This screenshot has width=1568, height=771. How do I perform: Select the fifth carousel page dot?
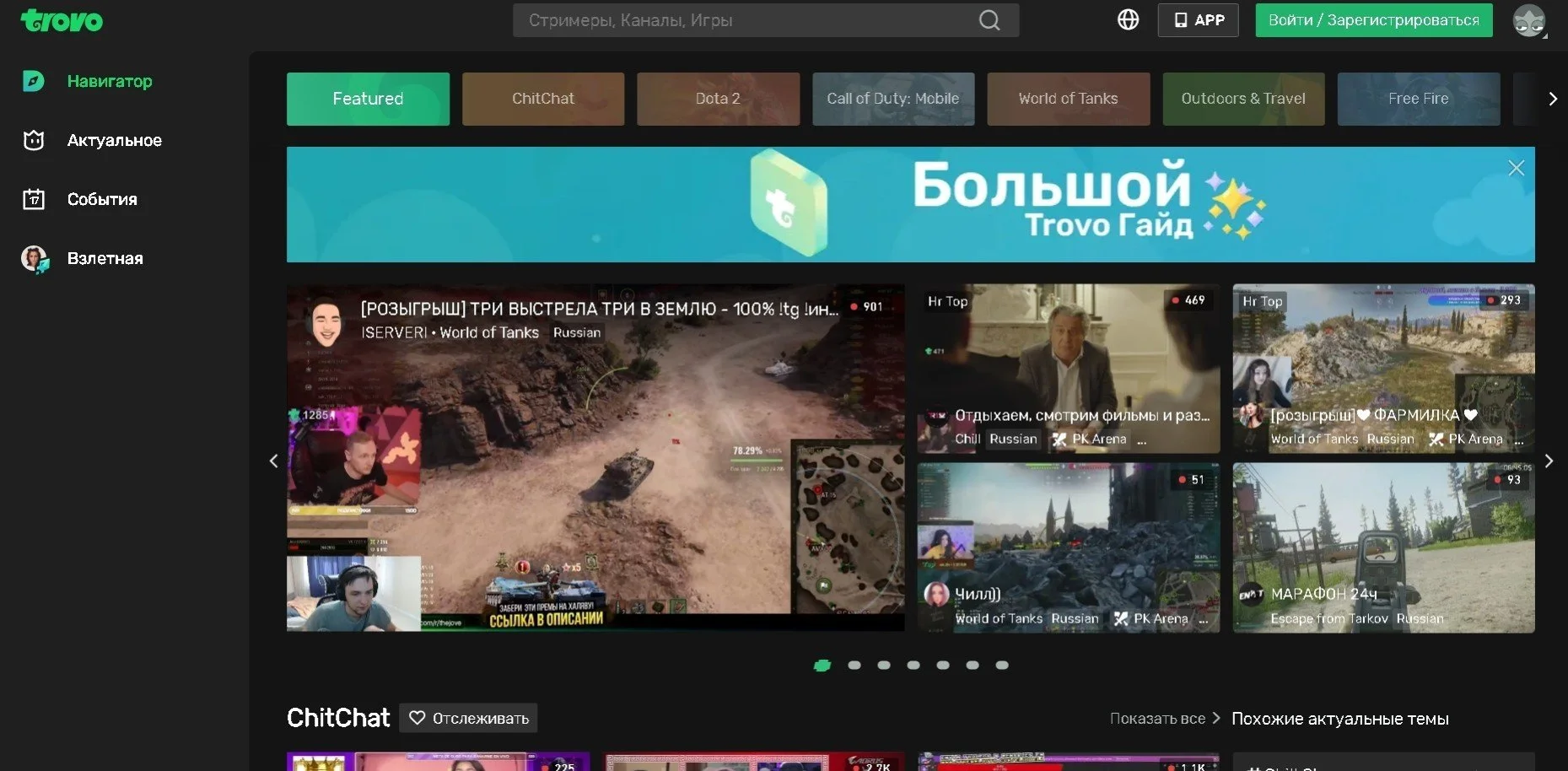(x=943, y=666)
